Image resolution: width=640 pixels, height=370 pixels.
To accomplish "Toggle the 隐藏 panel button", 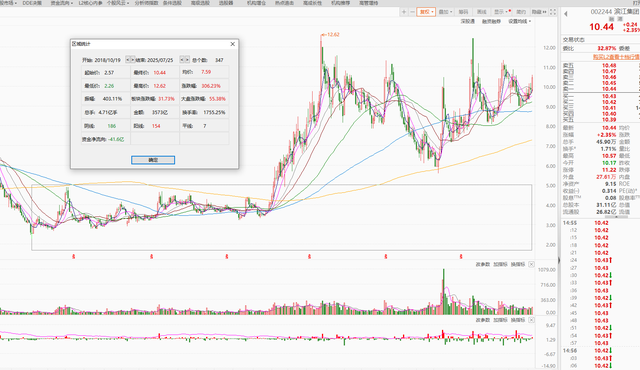I will tap(540, 12).
